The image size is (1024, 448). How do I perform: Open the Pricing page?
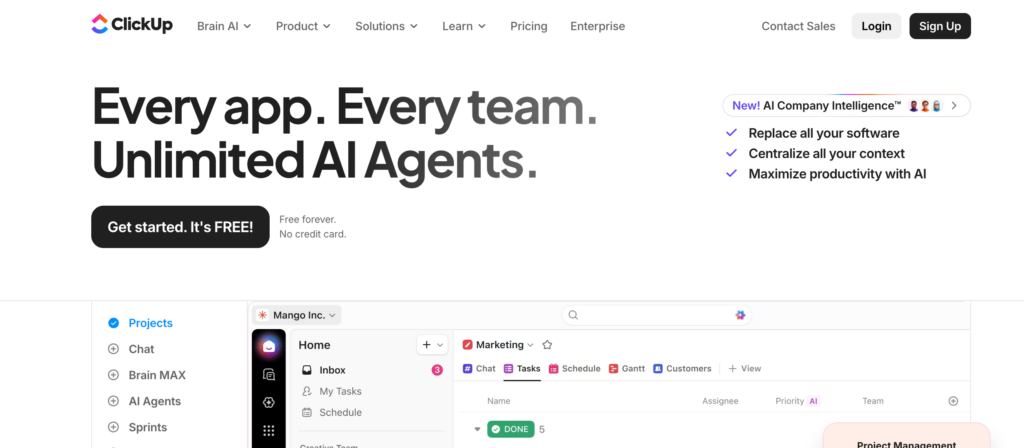tap(528, 26)
